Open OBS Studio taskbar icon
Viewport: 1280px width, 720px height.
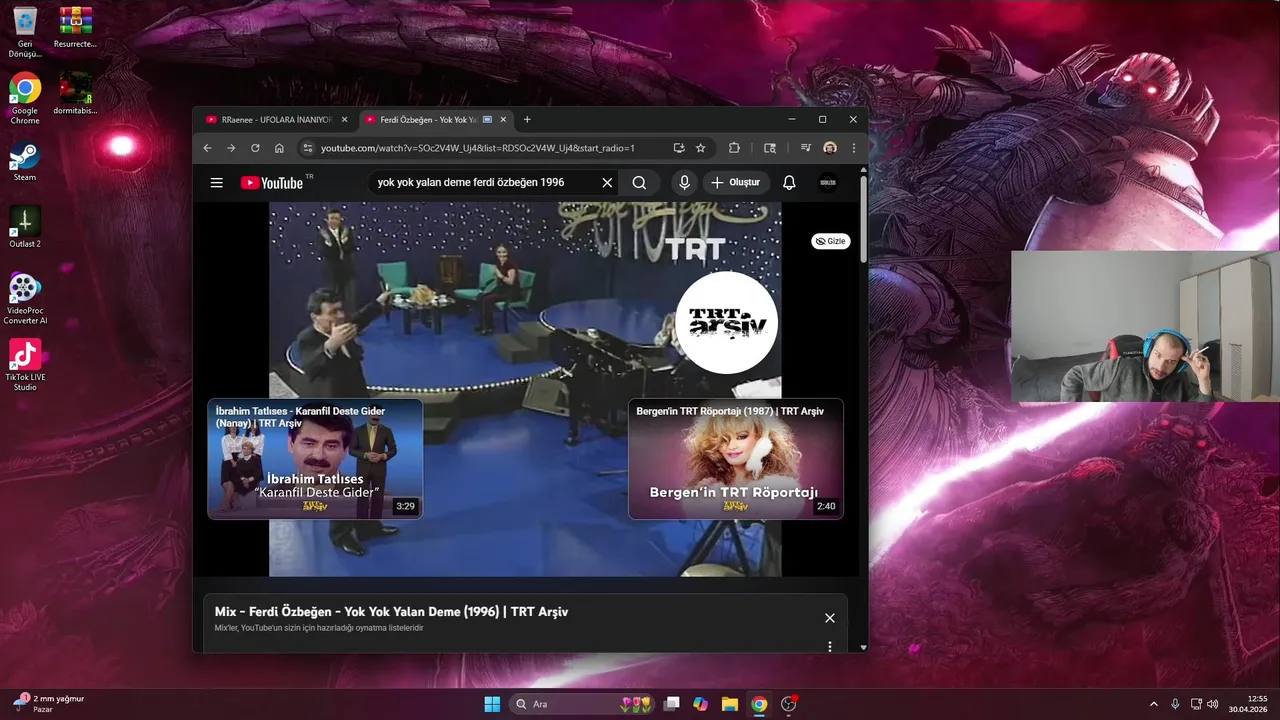pos(788,704)
